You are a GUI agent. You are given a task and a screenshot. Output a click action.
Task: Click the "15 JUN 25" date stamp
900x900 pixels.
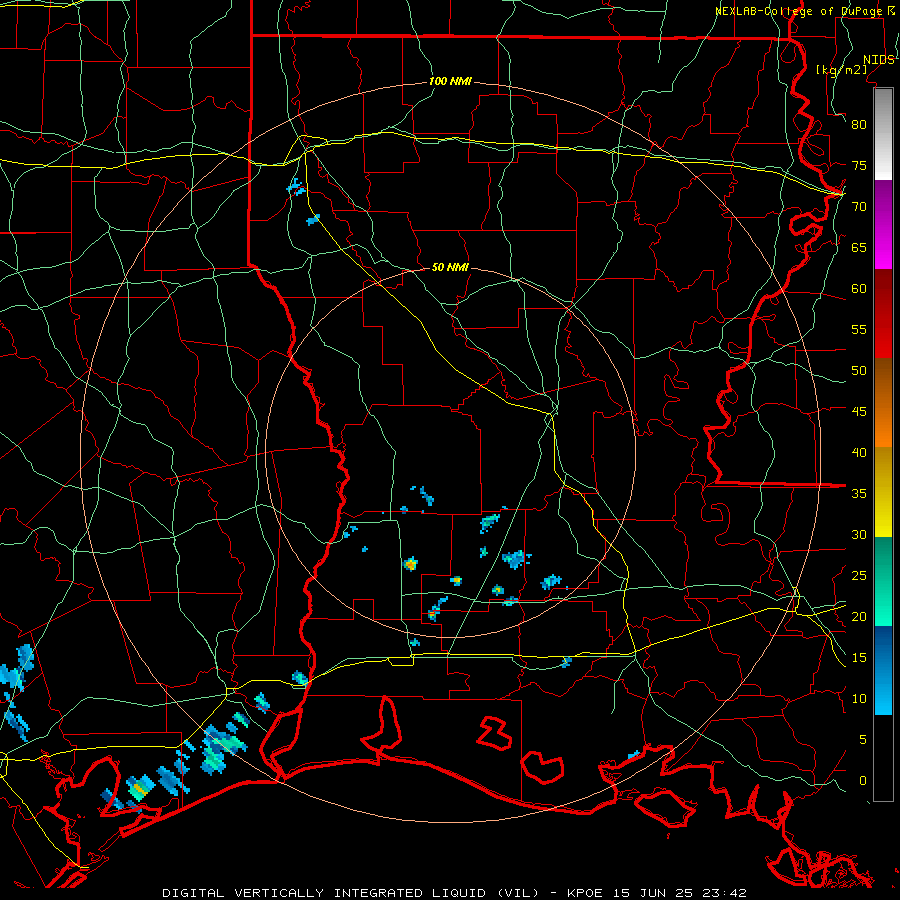click(x=654, y=893)
